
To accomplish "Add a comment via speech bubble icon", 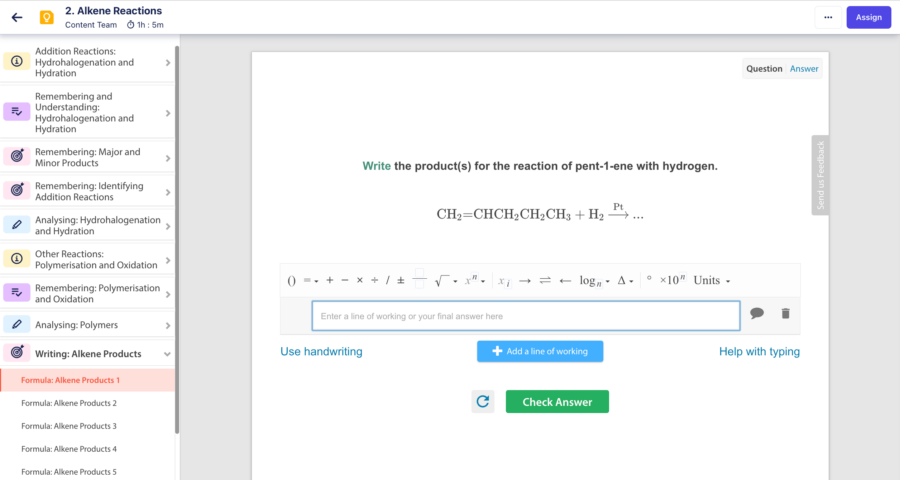I will coord(757,313).
